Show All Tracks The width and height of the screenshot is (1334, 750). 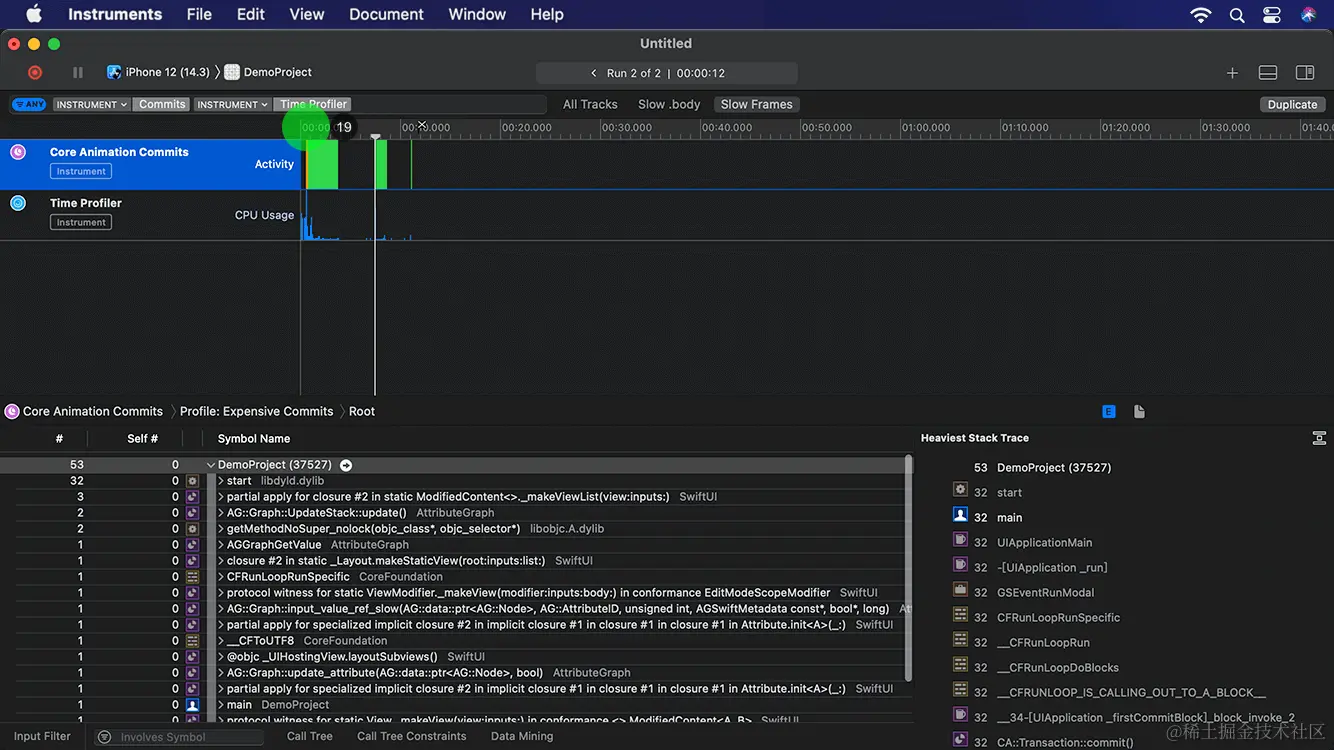pos(590,104)
